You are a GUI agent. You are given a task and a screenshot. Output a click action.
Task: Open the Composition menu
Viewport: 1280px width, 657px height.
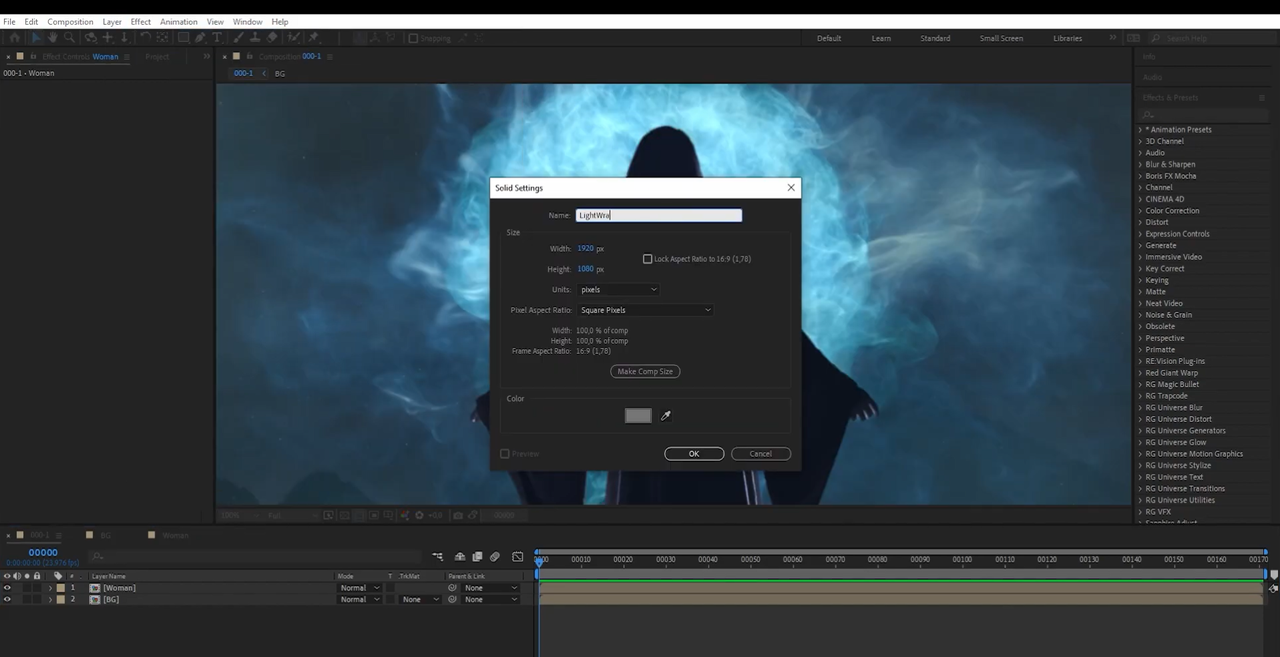(70, 21)
